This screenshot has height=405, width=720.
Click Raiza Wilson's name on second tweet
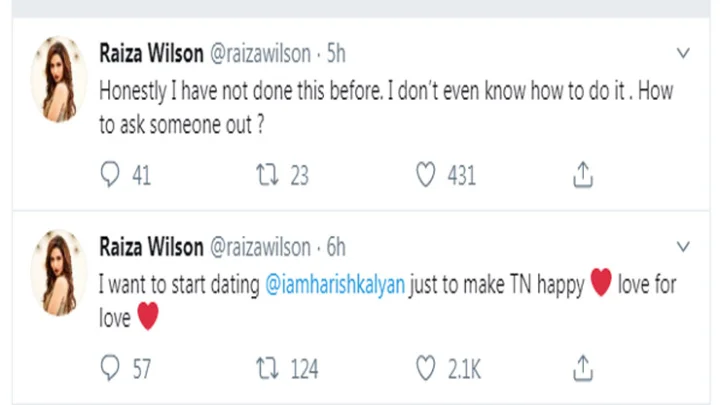coord(151,246)
